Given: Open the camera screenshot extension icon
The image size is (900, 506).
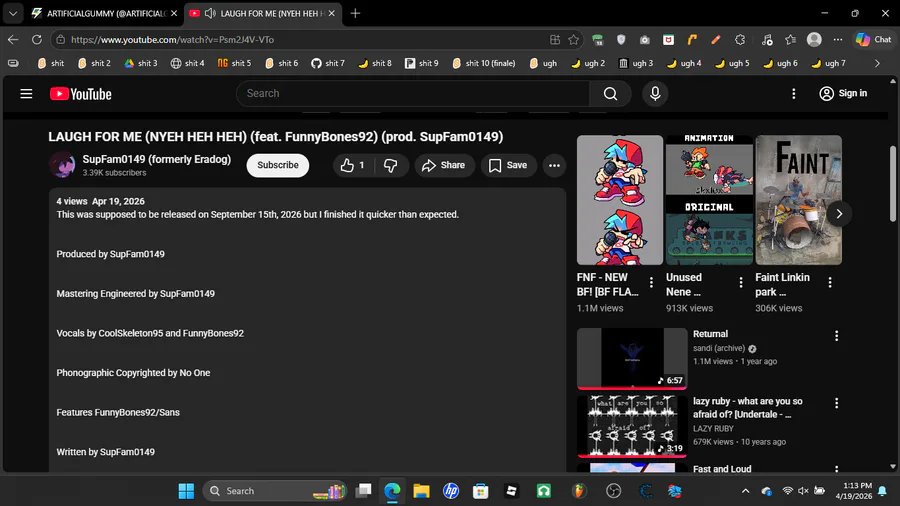Looking at the screenshot, I should click(x=645, y=40).
